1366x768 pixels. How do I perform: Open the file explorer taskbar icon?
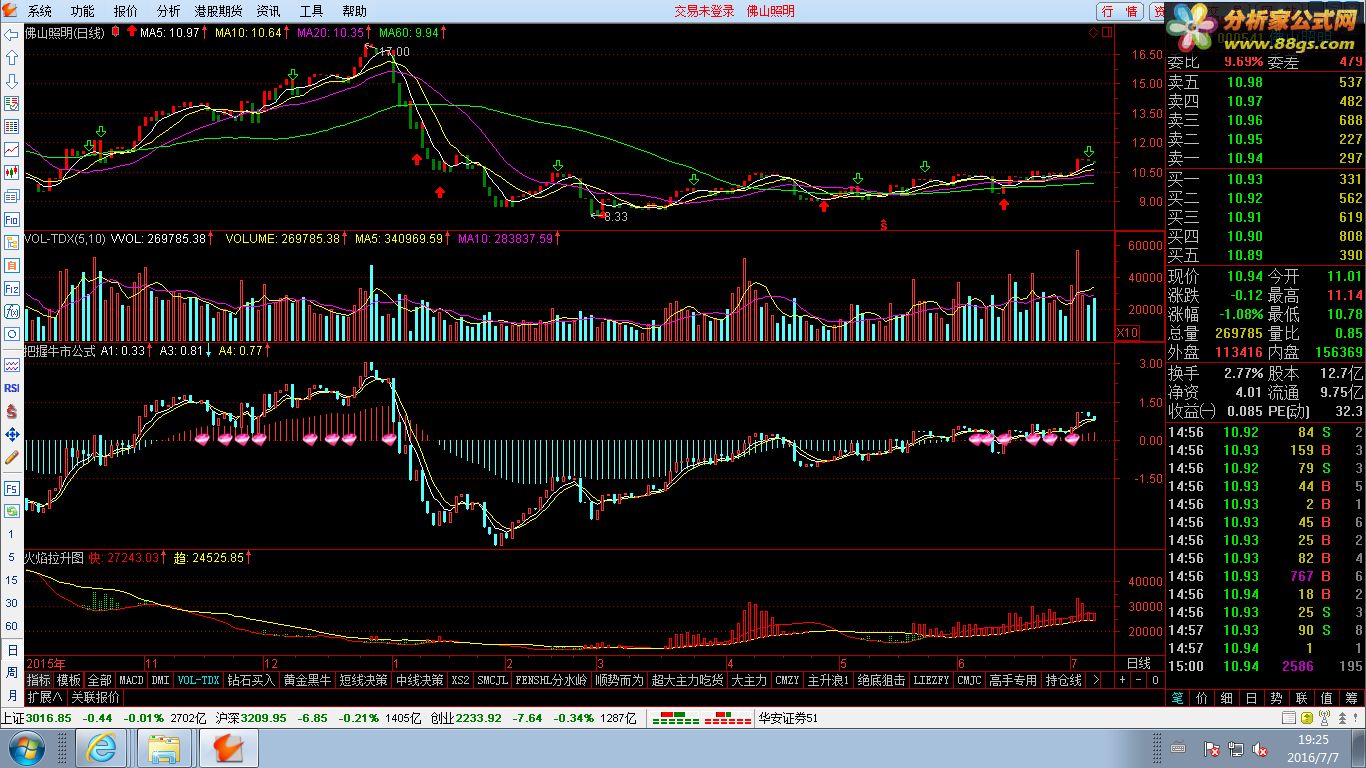163,748
